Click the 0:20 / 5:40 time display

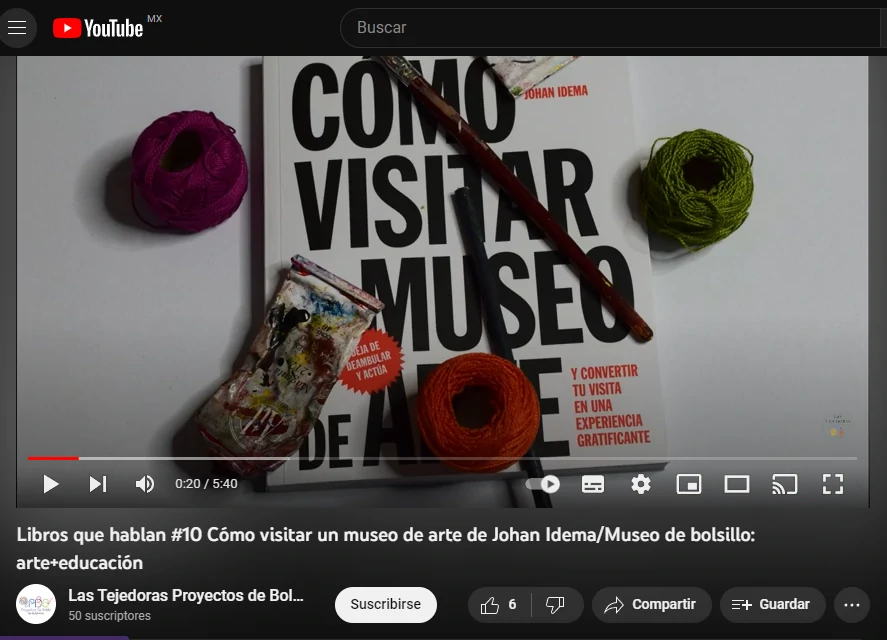click(206, 484)
